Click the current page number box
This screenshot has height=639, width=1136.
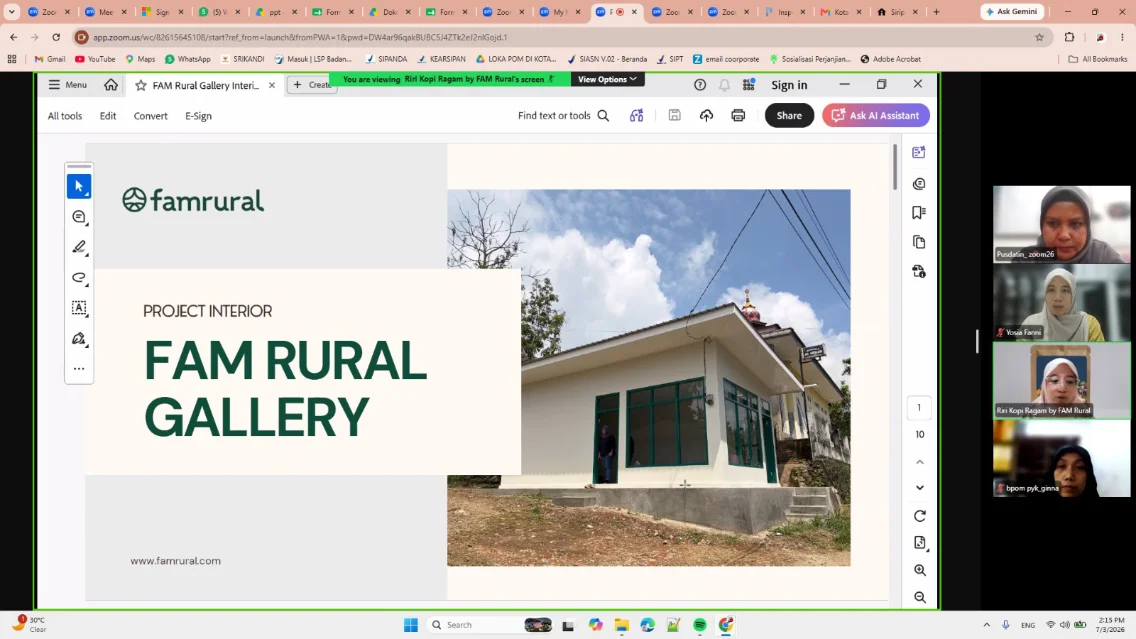click(919, 407)
